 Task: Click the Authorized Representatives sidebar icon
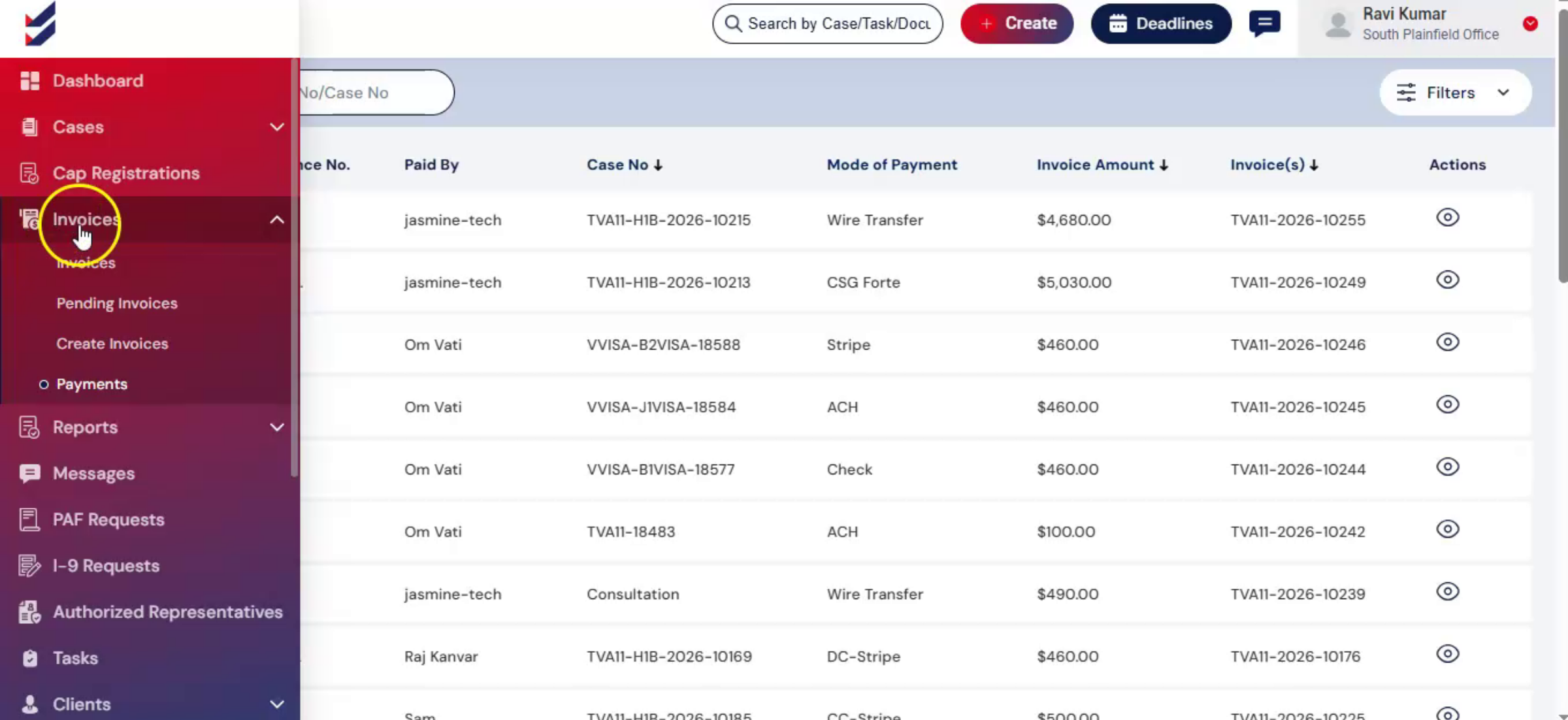pyautogui.click(x=29, y=612)
